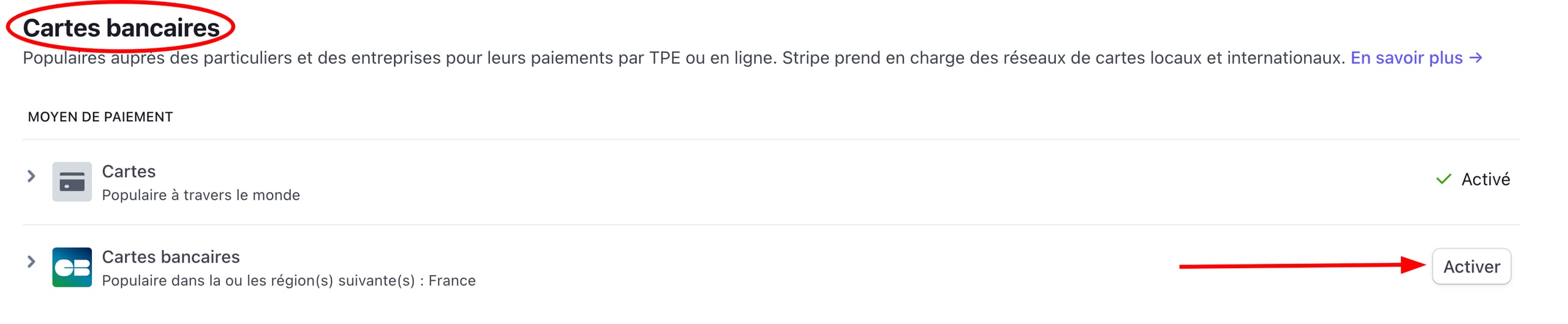This screenshot has width=1568, height=324.
Task: Expand the Cartes bancaires row chevron
Action: pyautogui.click(x=31, y=262)
